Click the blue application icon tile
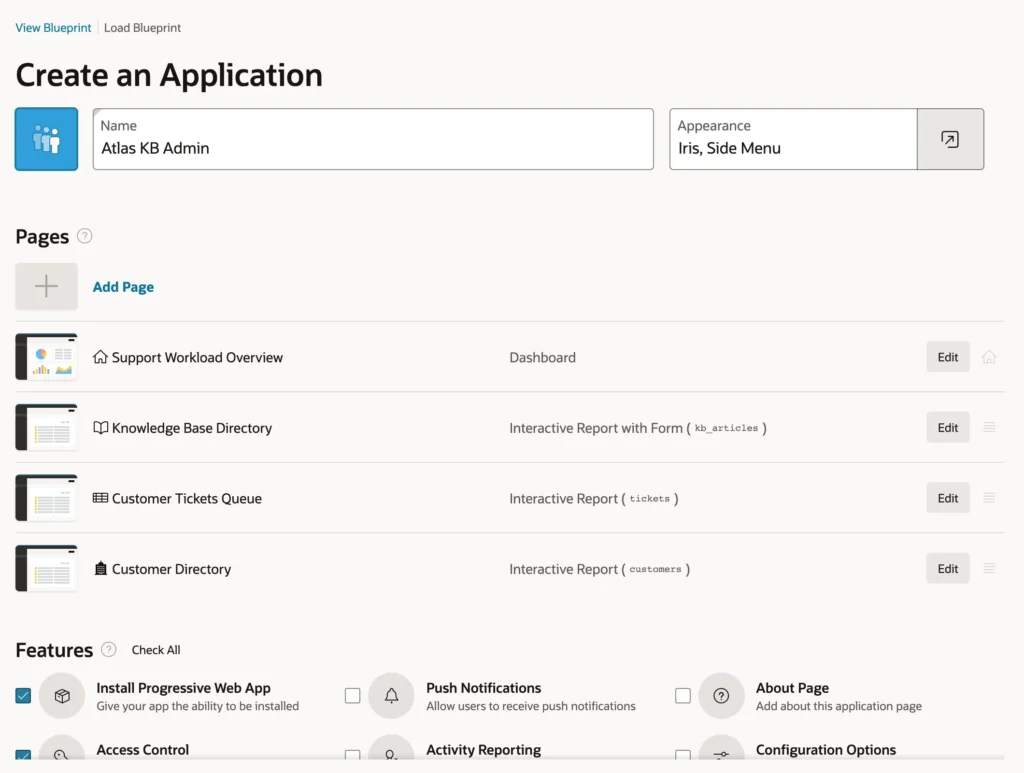The width and height of the screenshot is (1024, 773). tap(46, 139)
